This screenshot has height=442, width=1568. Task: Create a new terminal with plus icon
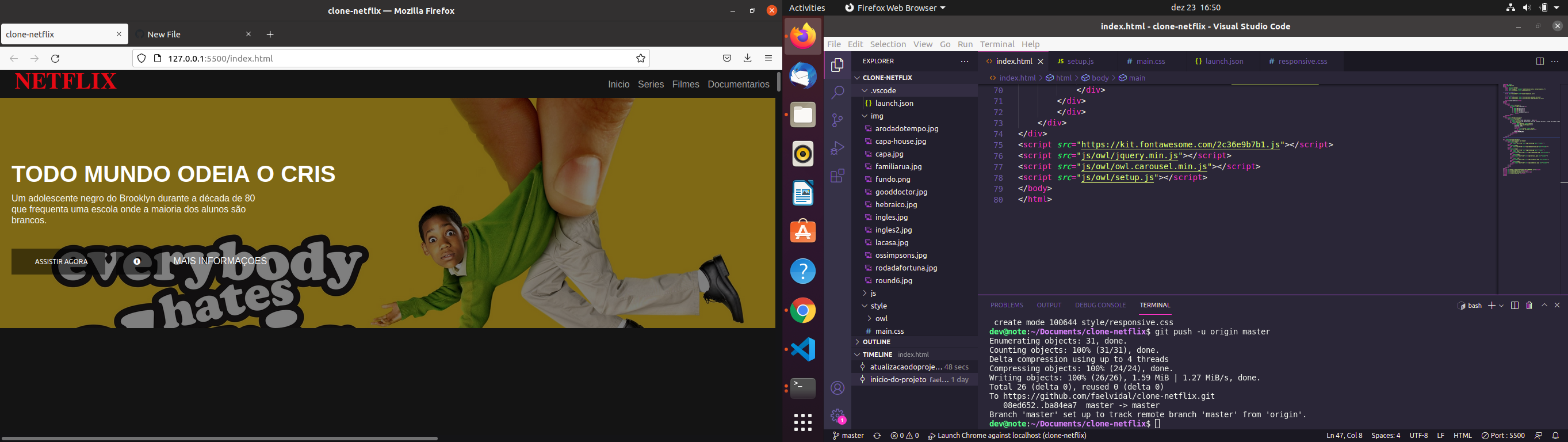[1492, 306]
